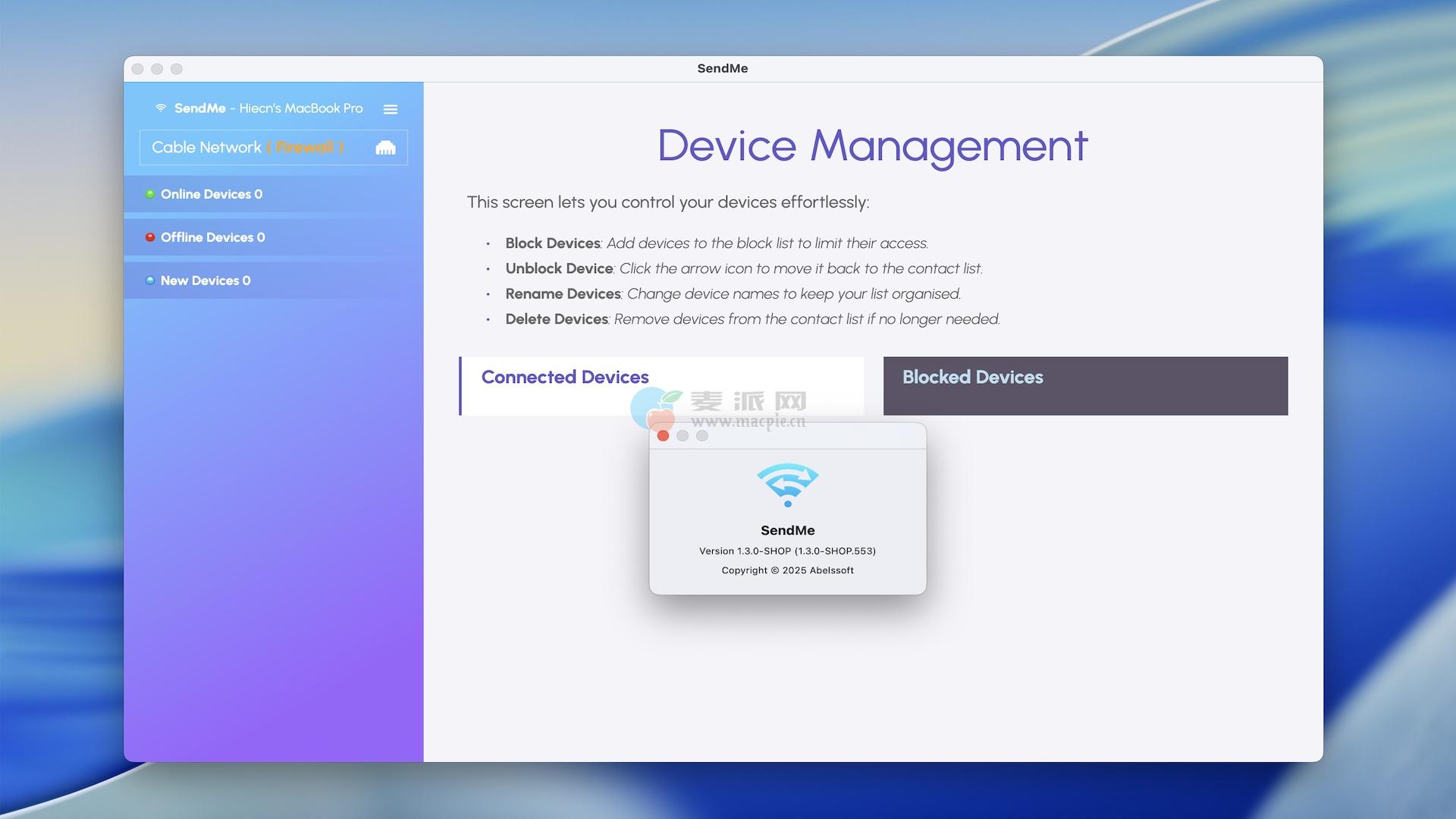Click the main window's gray zoom button
1456x819 pixels.
(177, 69)
